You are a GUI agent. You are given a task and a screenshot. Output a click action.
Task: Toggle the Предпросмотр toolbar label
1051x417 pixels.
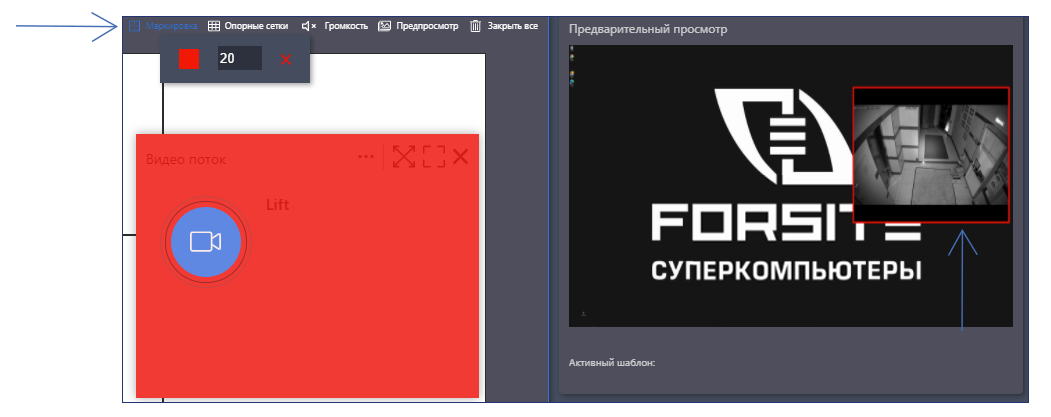tap(427, 26)
